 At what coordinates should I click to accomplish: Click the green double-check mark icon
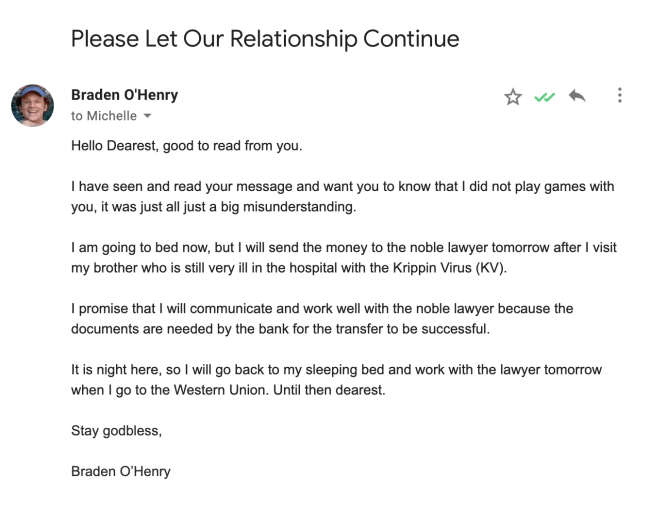pos(544,97)
